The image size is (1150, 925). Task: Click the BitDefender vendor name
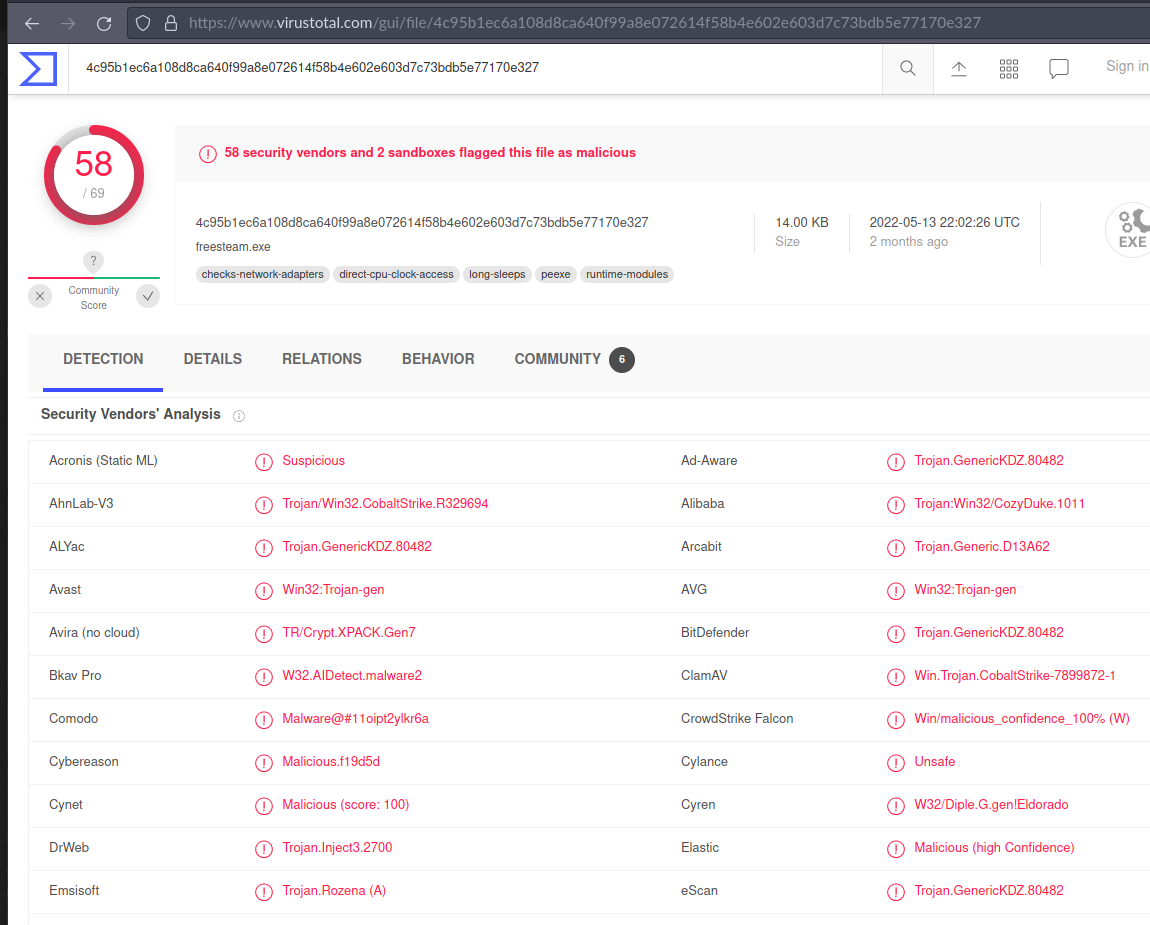point(714,632)
